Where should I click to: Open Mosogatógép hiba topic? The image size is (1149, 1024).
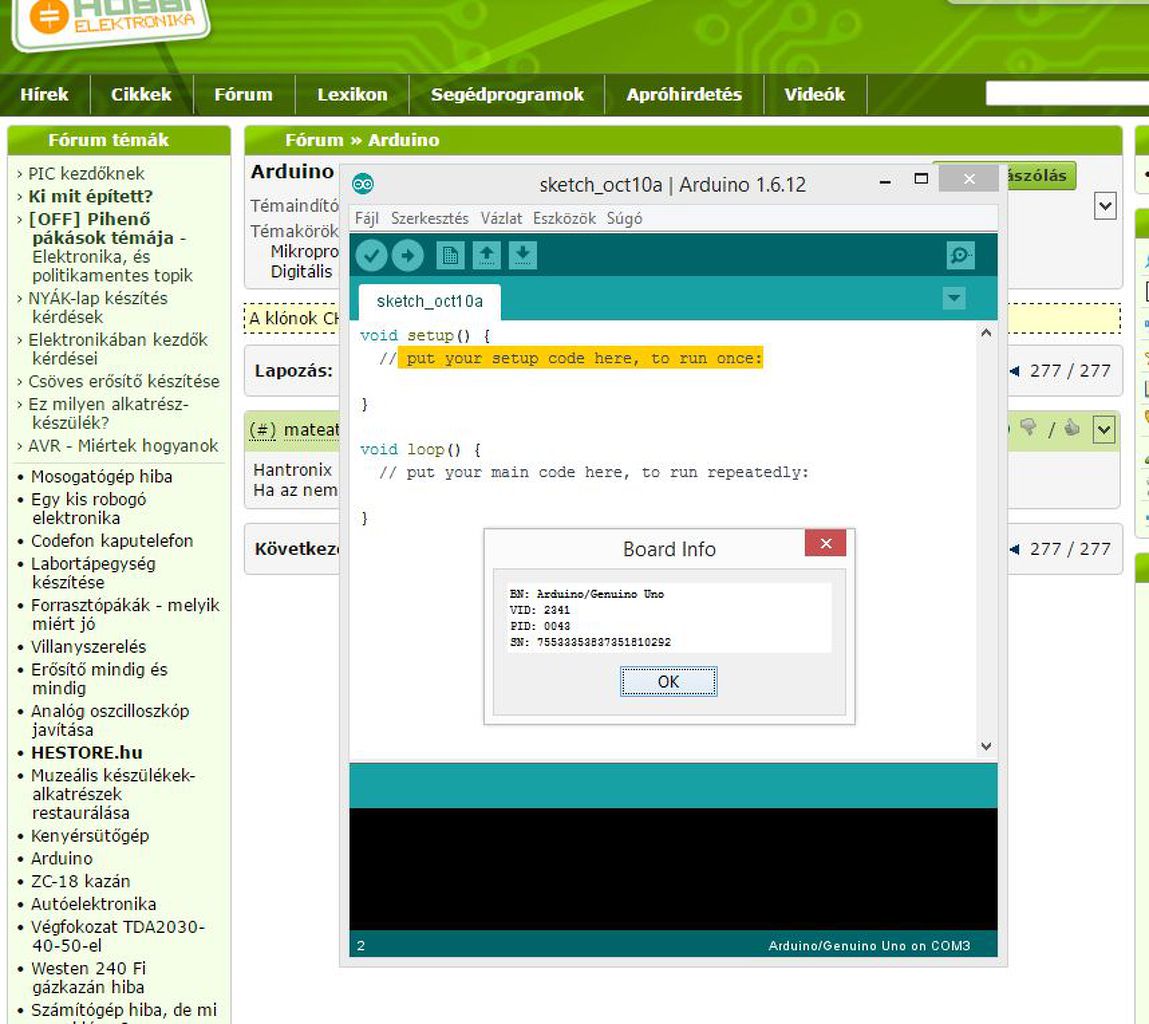[x=101, y=476]
